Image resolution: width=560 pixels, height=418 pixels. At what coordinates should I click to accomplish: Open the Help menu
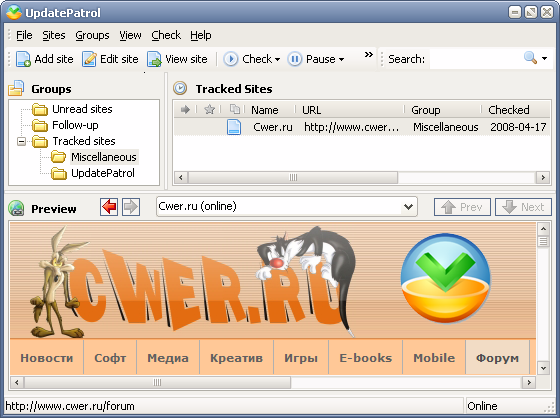(200, 35)
